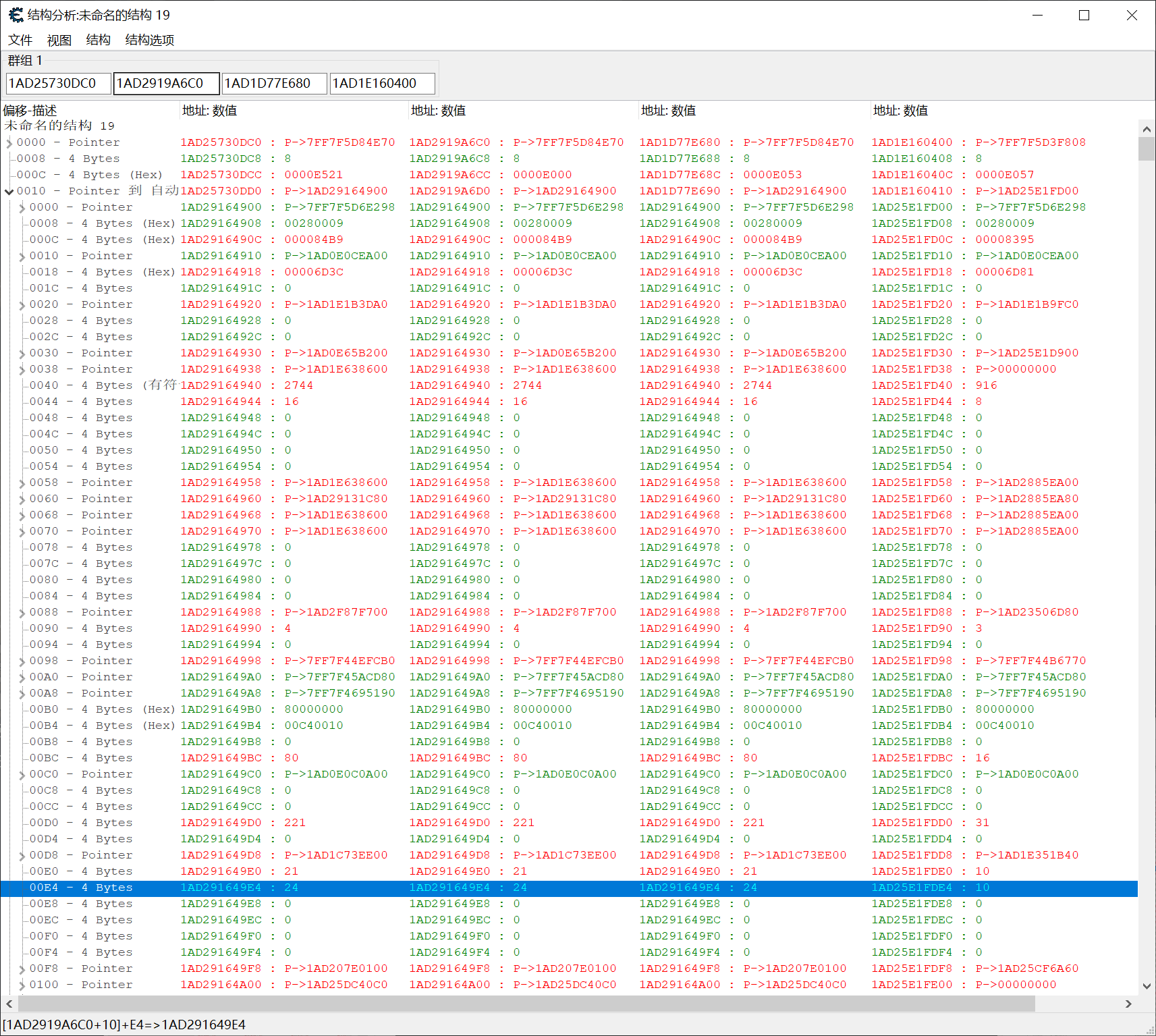
Task: Open the 结构选项 menu
Action: [x=150, y=40]
